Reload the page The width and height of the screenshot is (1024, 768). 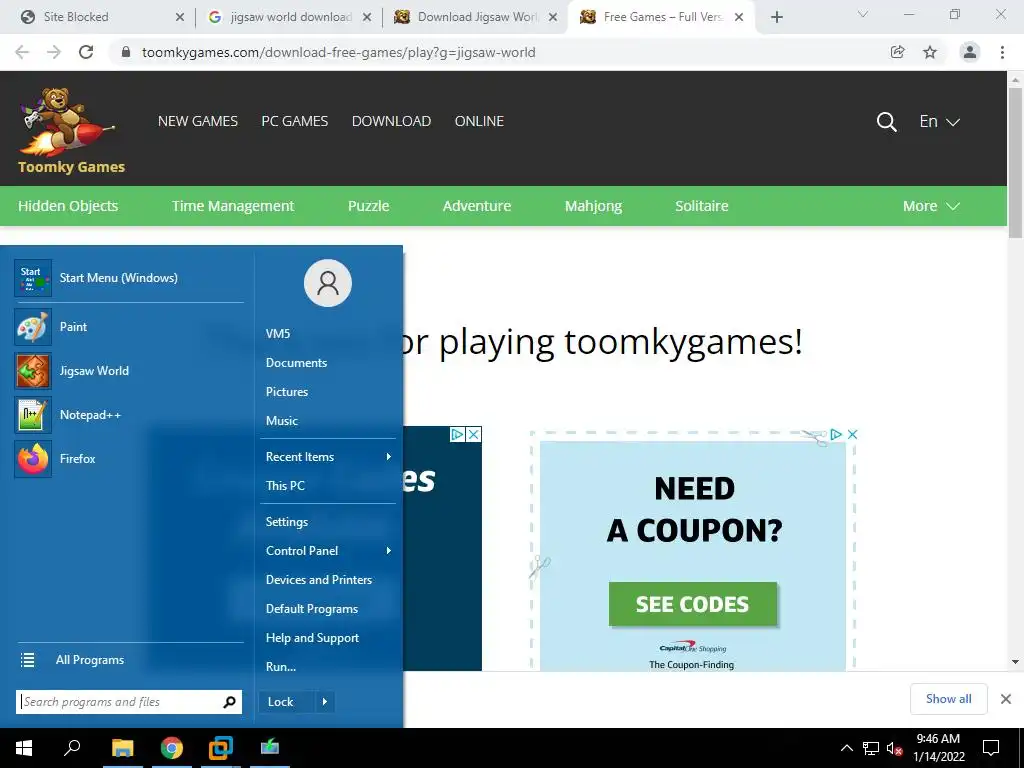(x=86, y=52)
